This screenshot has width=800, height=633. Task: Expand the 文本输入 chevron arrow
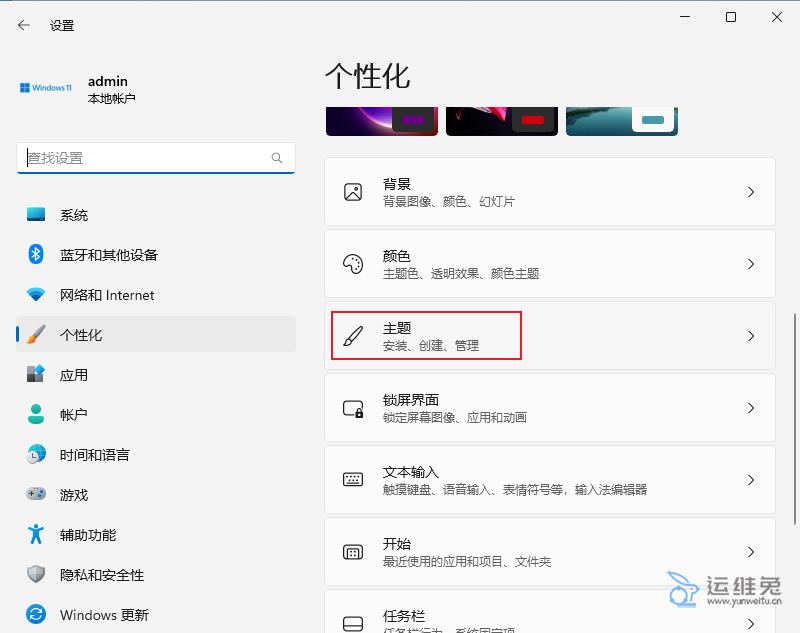[751, 480]
